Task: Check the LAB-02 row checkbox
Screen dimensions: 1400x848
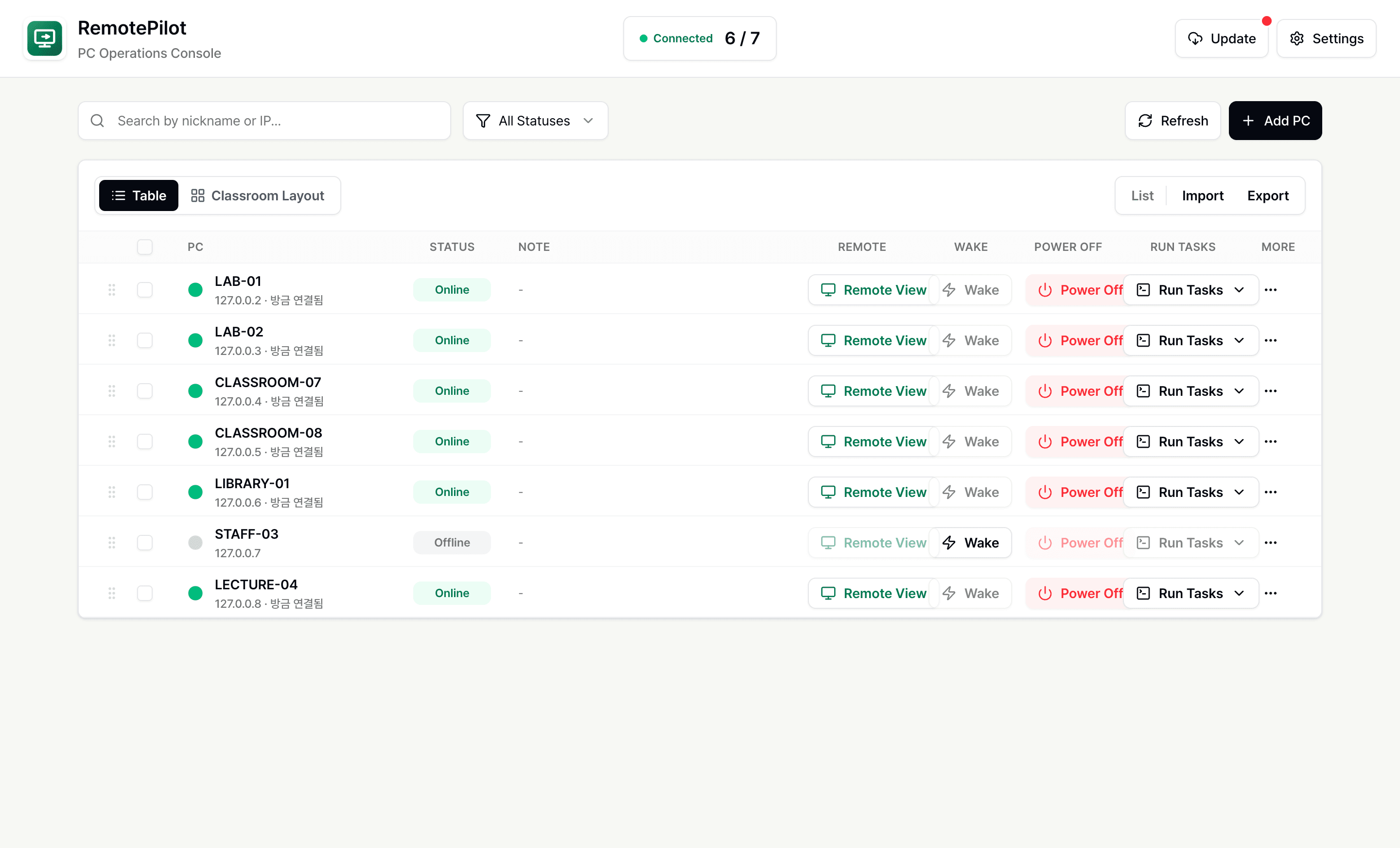Action: point(145,340)
